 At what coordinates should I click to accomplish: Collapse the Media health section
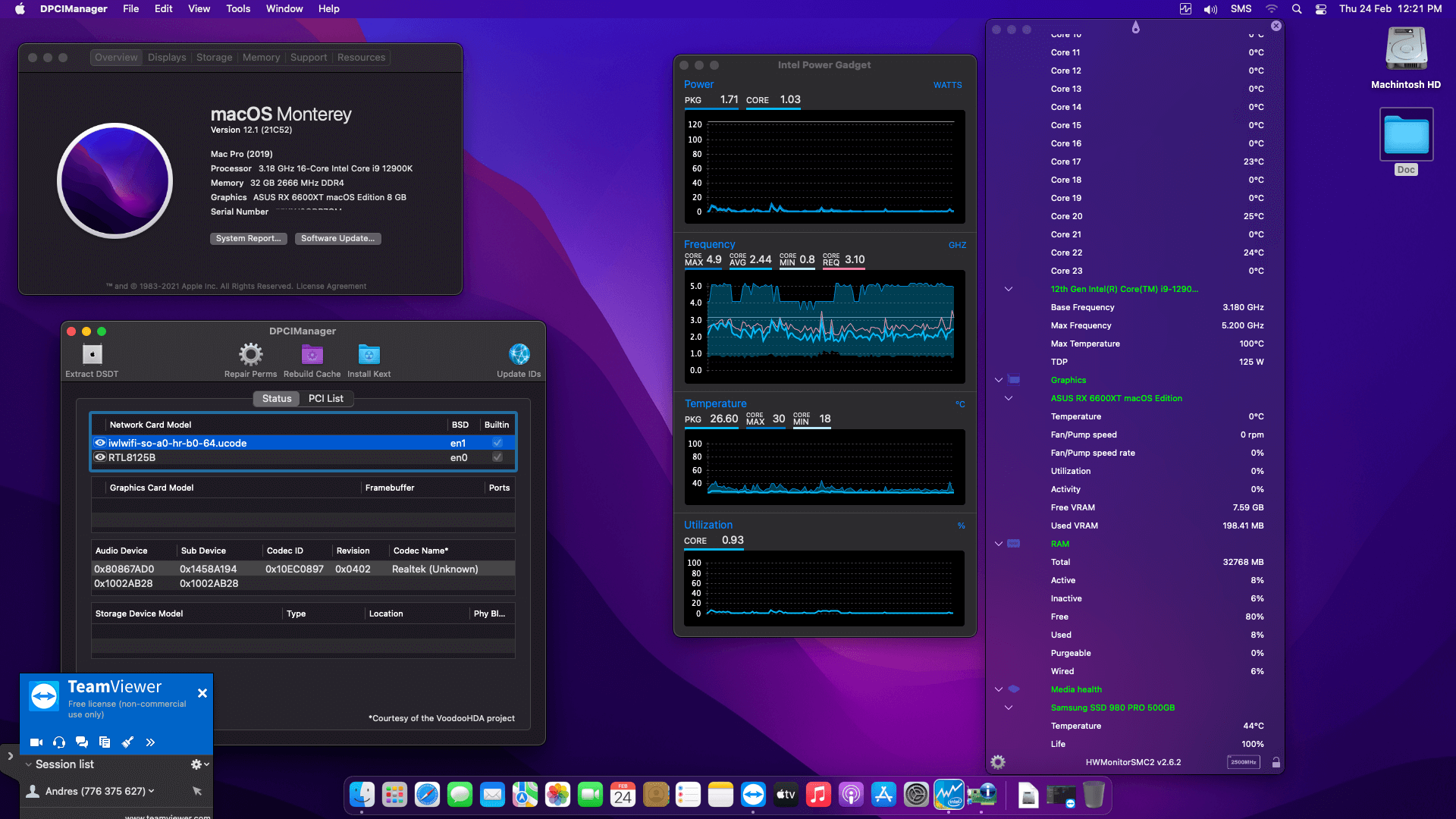click(x=999, y=689)
